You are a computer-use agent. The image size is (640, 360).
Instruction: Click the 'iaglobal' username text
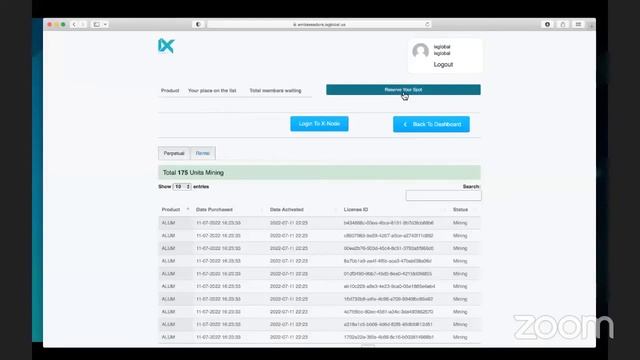pos(442,47)
